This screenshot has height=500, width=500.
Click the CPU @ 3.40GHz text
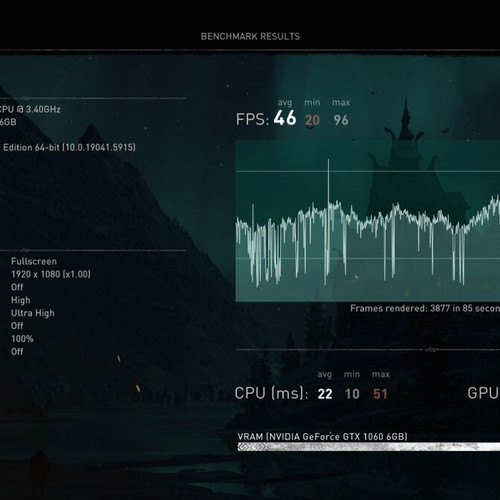tap(30, 109)
